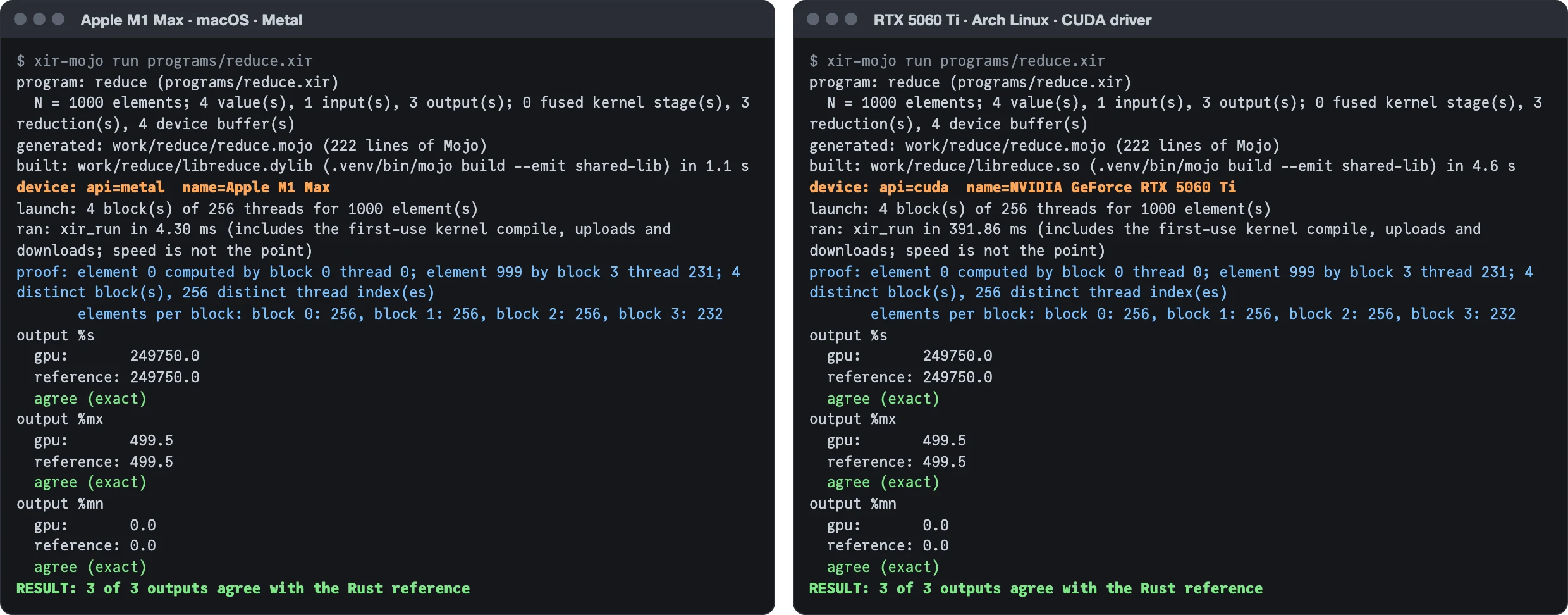
Task: Click 'elements per block' line in the CUDA window
Action: 1193,314
